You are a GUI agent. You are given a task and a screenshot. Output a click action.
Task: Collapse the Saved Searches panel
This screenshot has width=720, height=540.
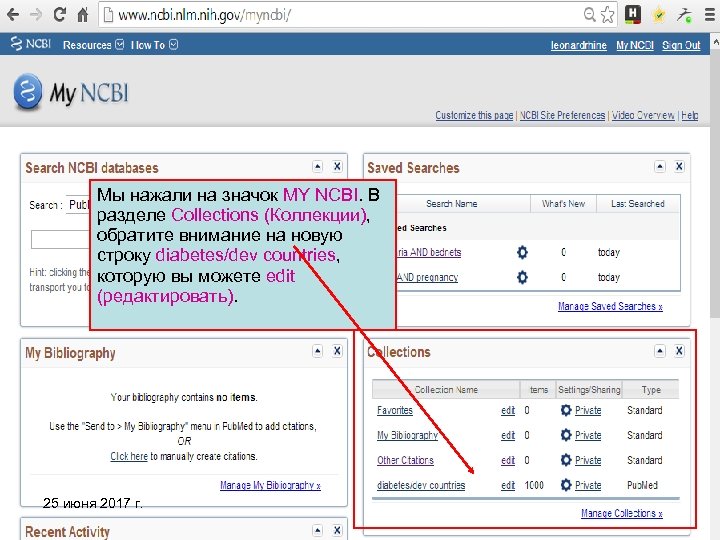(x=660, y=166)
